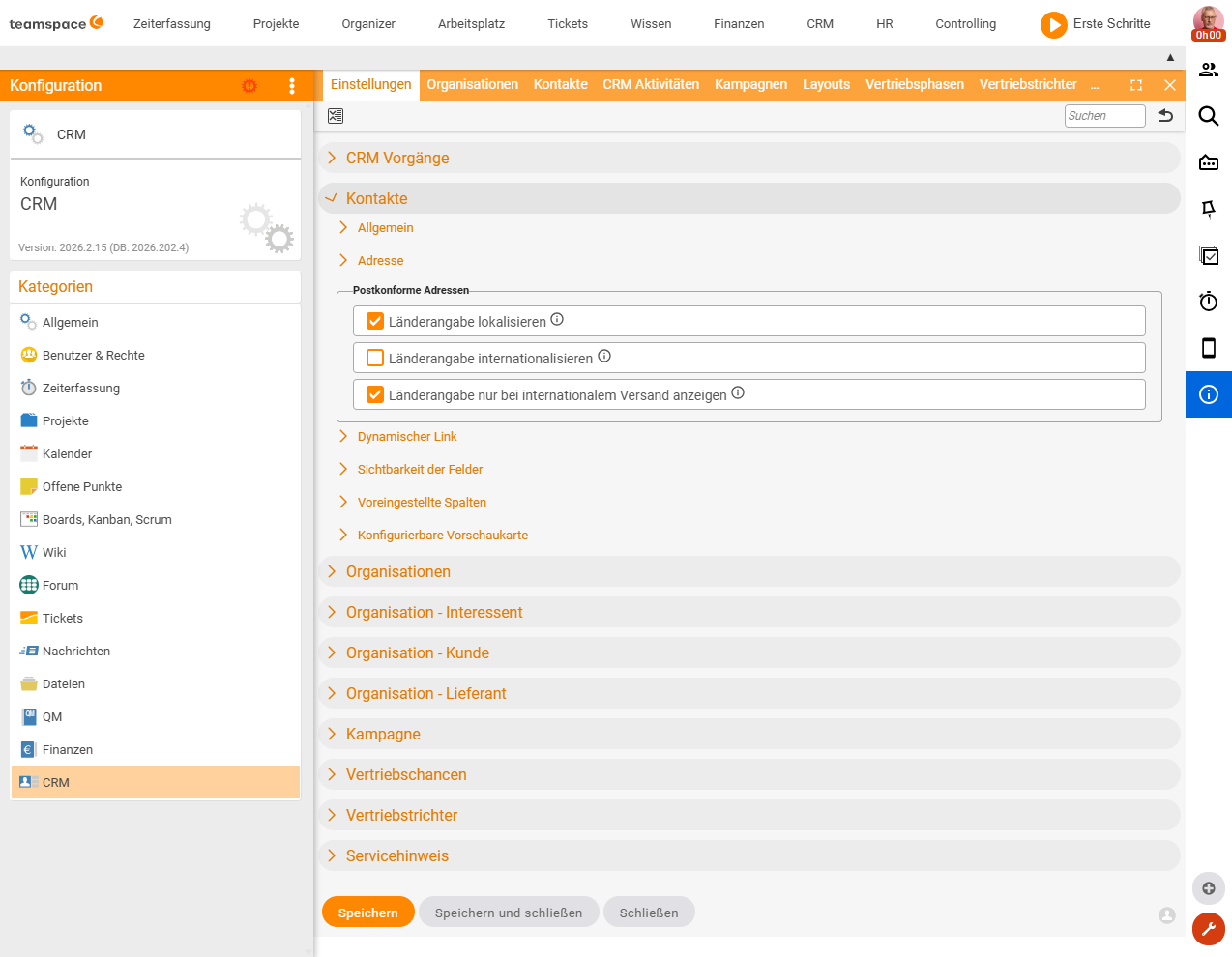
Task: Show info for Länderangabe nur bei internationalem Versand
Action: 738,393
